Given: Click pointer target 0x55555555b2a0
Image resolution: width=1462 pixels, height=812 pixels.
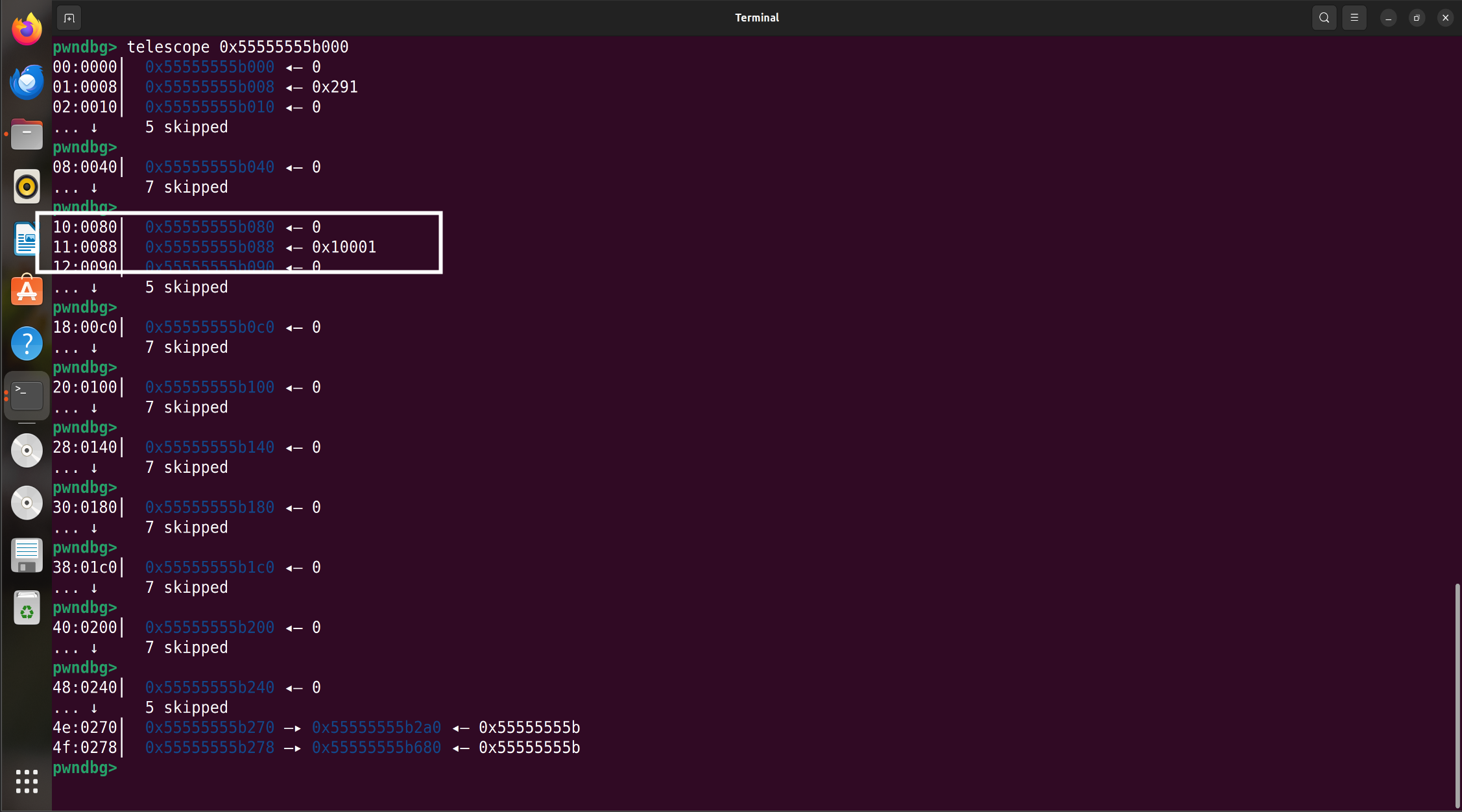Looking at the screenshot, I should [x=376, y=728].
